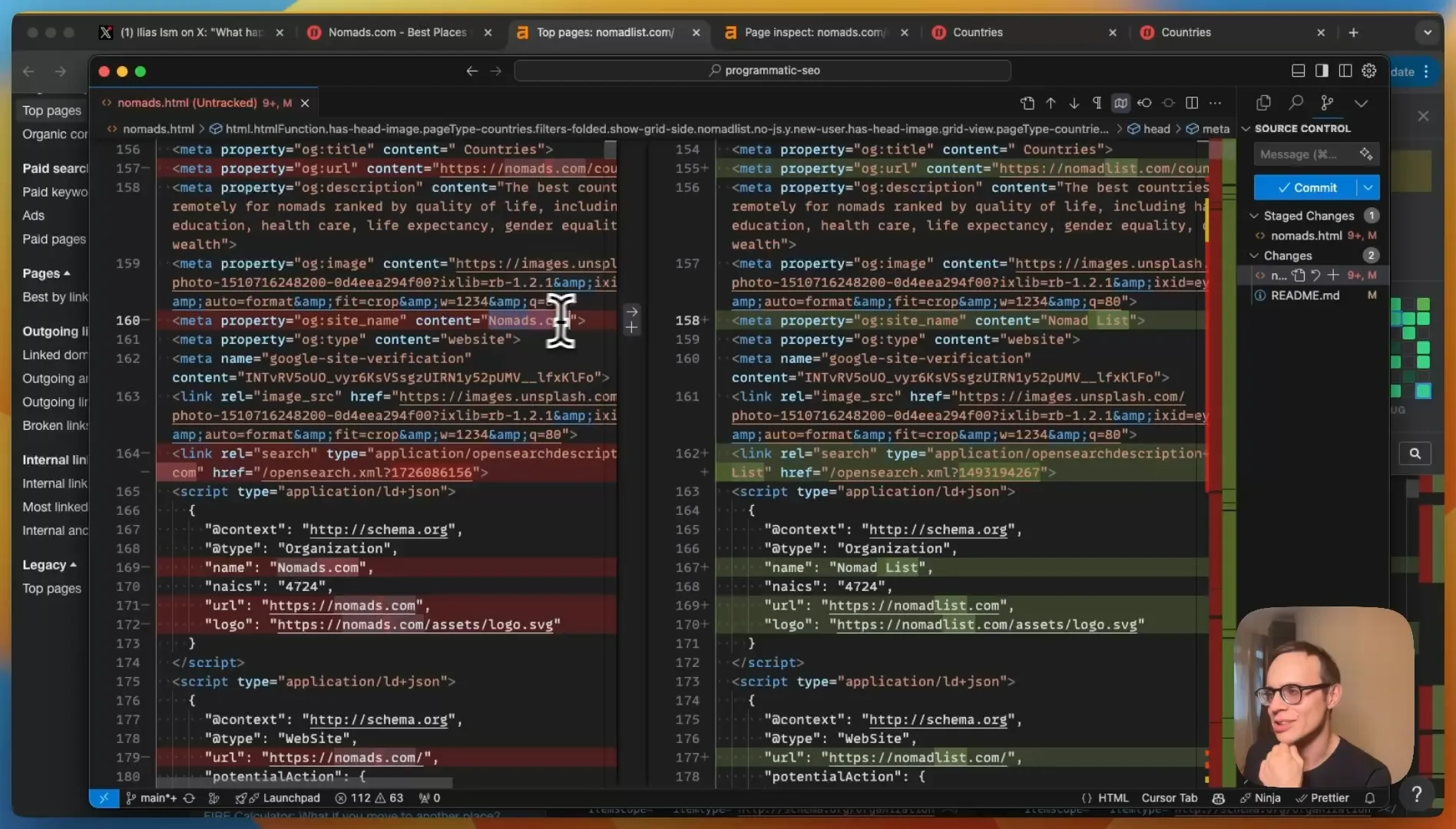Open README.md in the Changes list

(x=1305, y=295)
